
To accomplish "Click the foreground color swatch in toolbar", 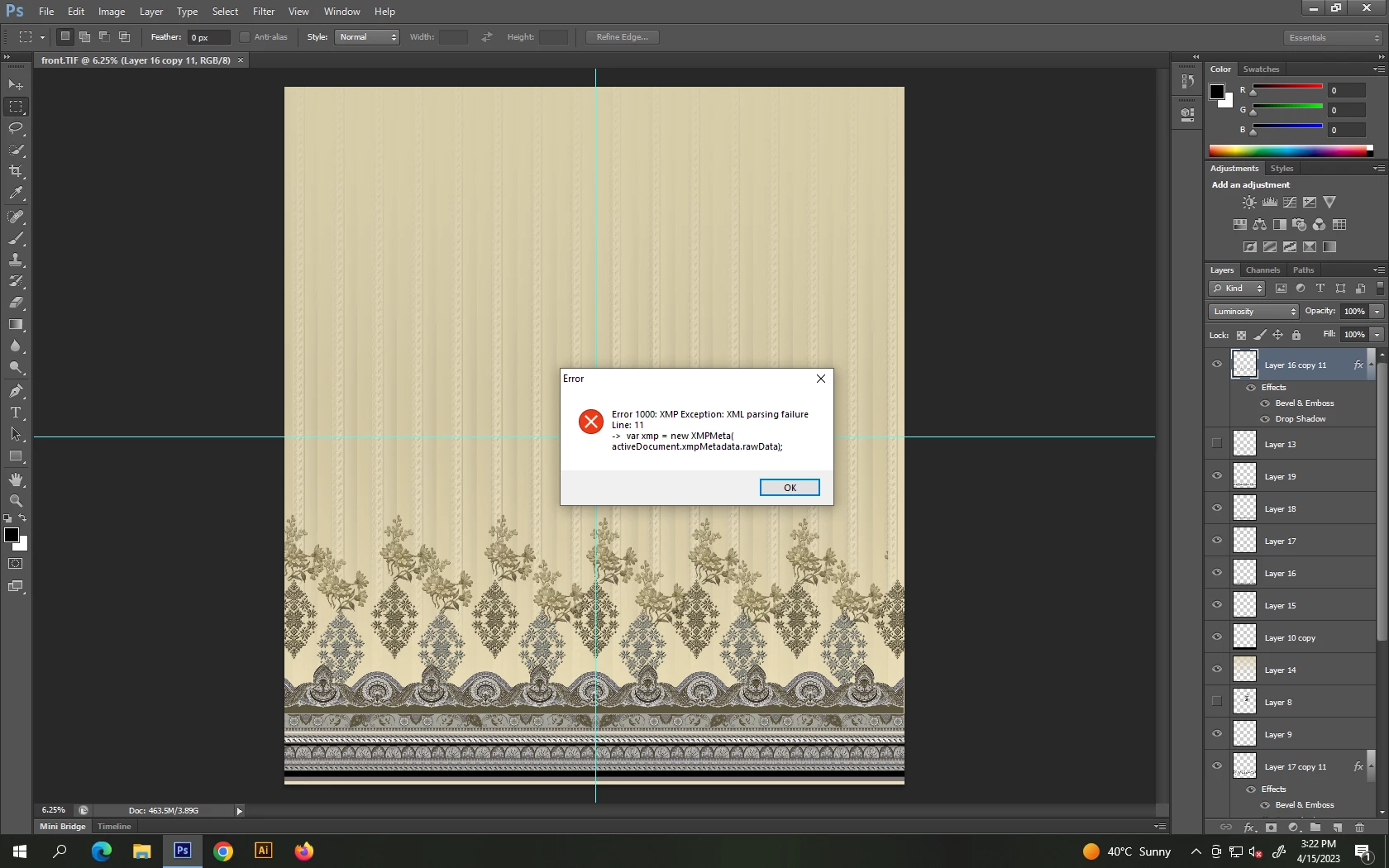I will tap(12, 535).
